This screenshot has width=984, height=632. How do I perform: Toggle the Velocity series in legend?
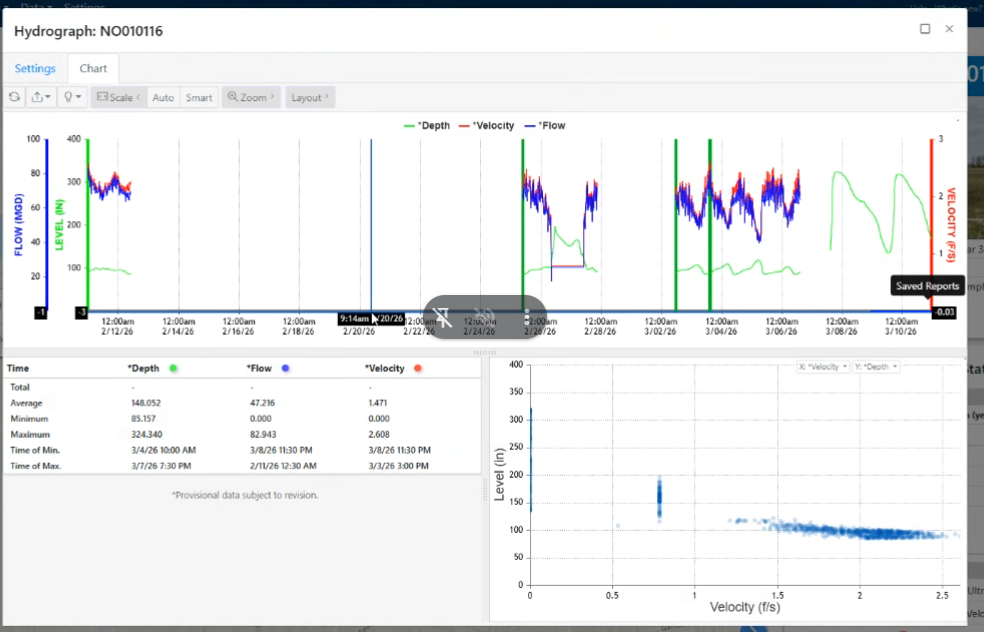488,126
